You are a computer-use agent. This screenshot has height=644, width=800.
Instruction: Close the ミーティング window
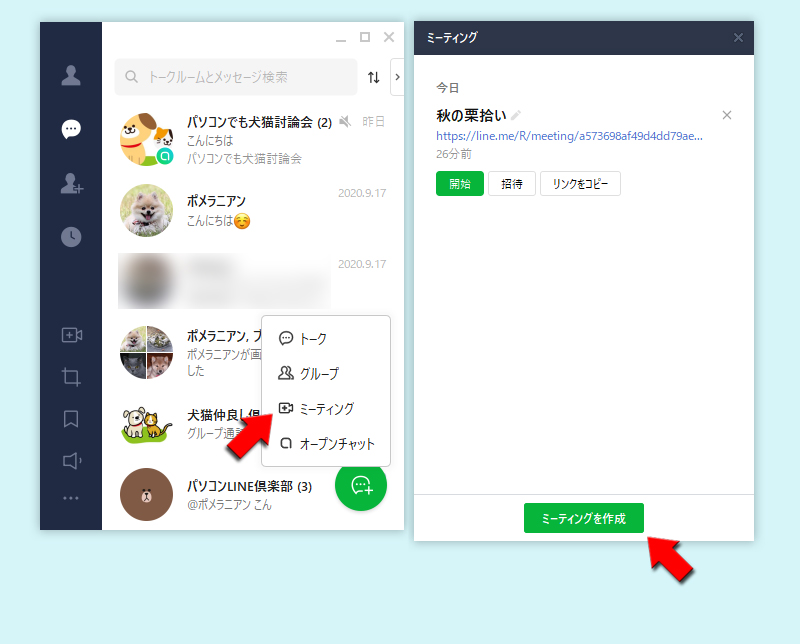[738, 38]
